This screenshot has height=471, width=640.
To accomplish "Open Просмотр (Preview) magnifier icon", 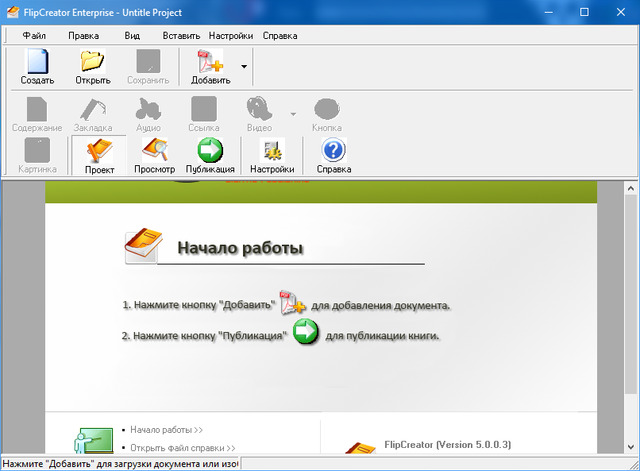I will click(154, 152).
